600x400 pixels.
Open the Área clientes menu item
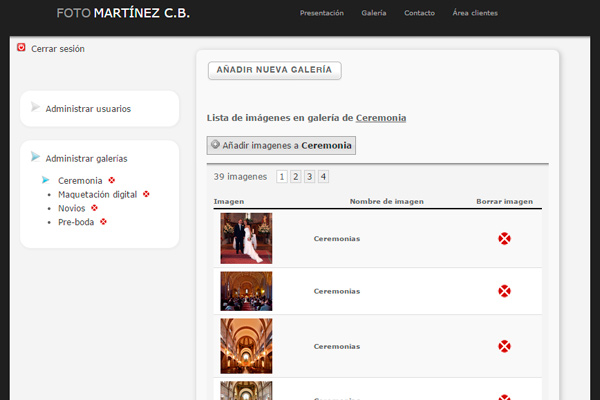pyautogui.click(x=475, y=13)
